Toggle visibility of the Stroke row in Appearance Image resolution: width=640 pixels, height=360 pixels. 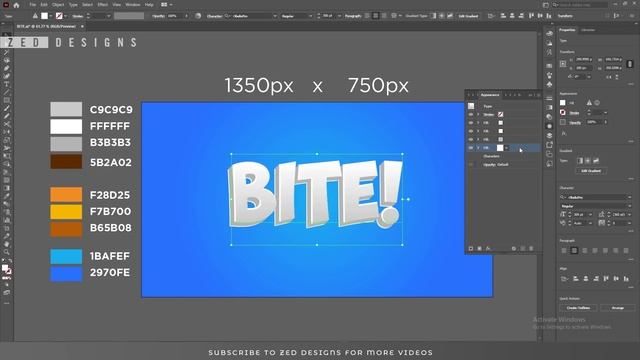(x=471, y=115)
